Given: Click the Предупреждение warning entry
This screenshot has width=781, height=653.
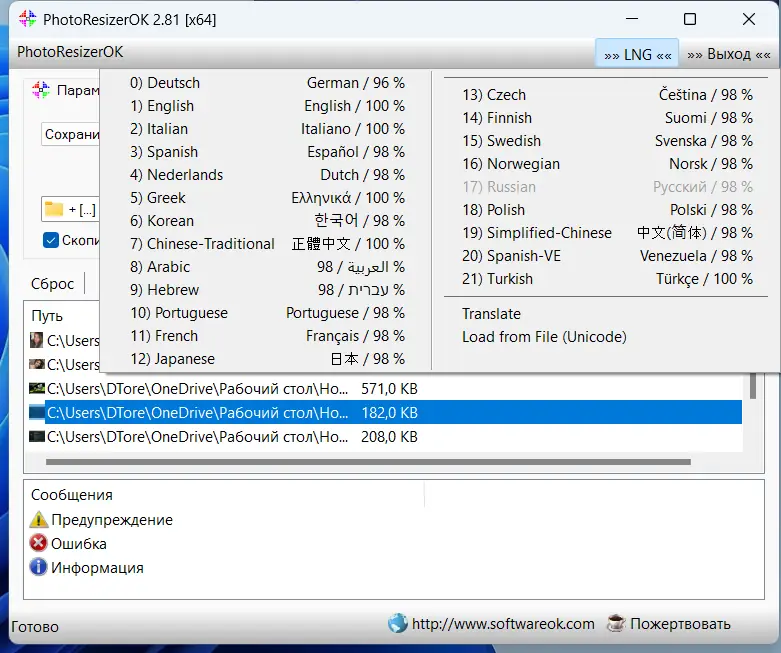Looking at the screenshot, I should click(112, 520).
